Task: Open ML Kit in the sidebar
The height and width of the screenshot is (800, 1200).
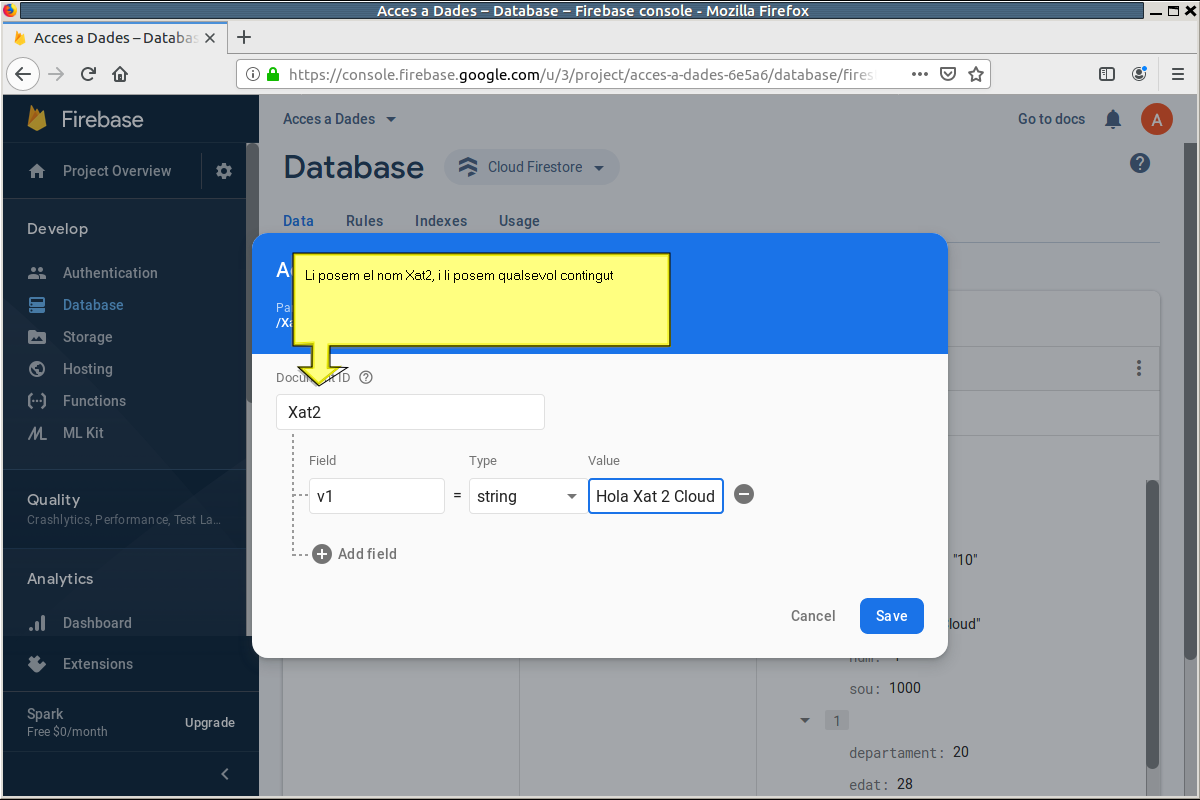Action: click(83, 433)
